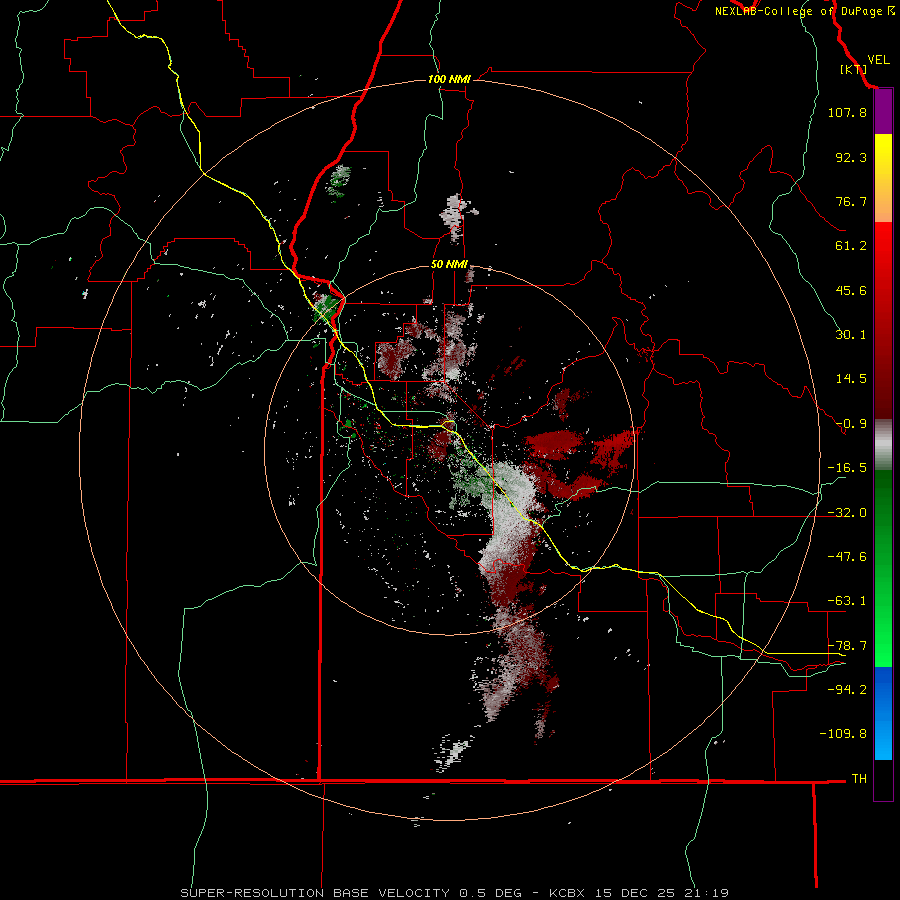Screen dimensions: 900x900
Task: Click the 15 DEC 25 date in the caption
Action: pos(638,893)
